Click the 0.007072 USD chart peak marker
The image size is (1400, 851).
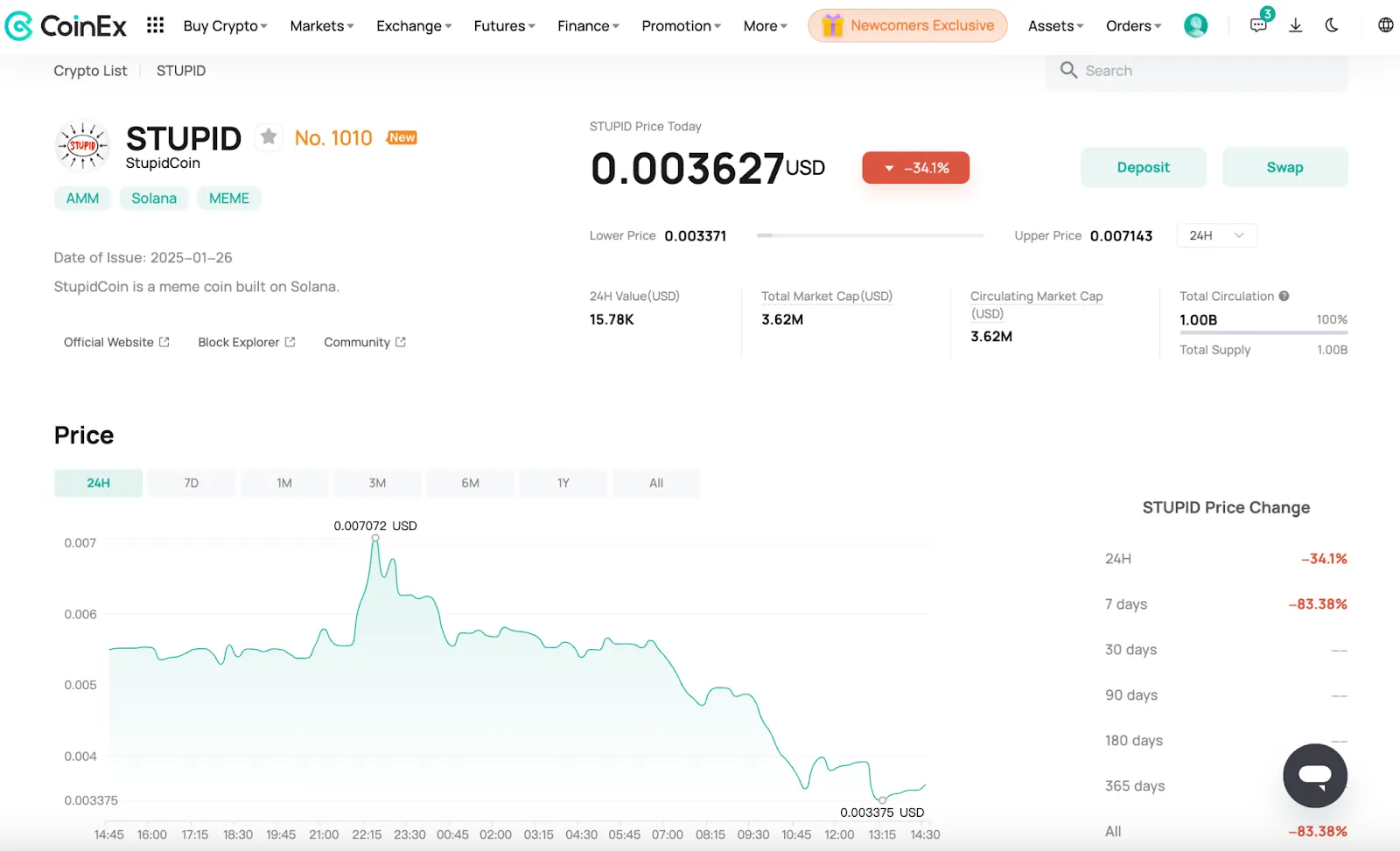[375, 538]
